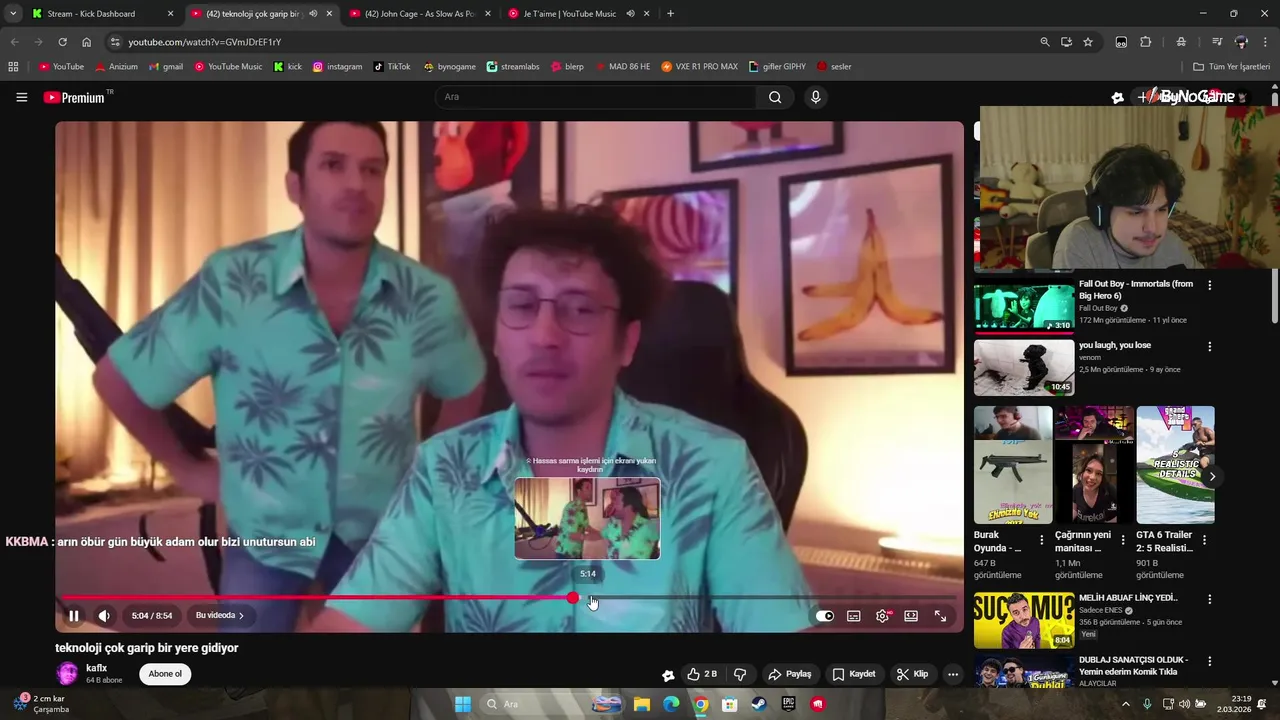1280x720 pixels.
Task: Open the 'Fall Out Boy - Immortals' video
Action: tap(1136, 289)
